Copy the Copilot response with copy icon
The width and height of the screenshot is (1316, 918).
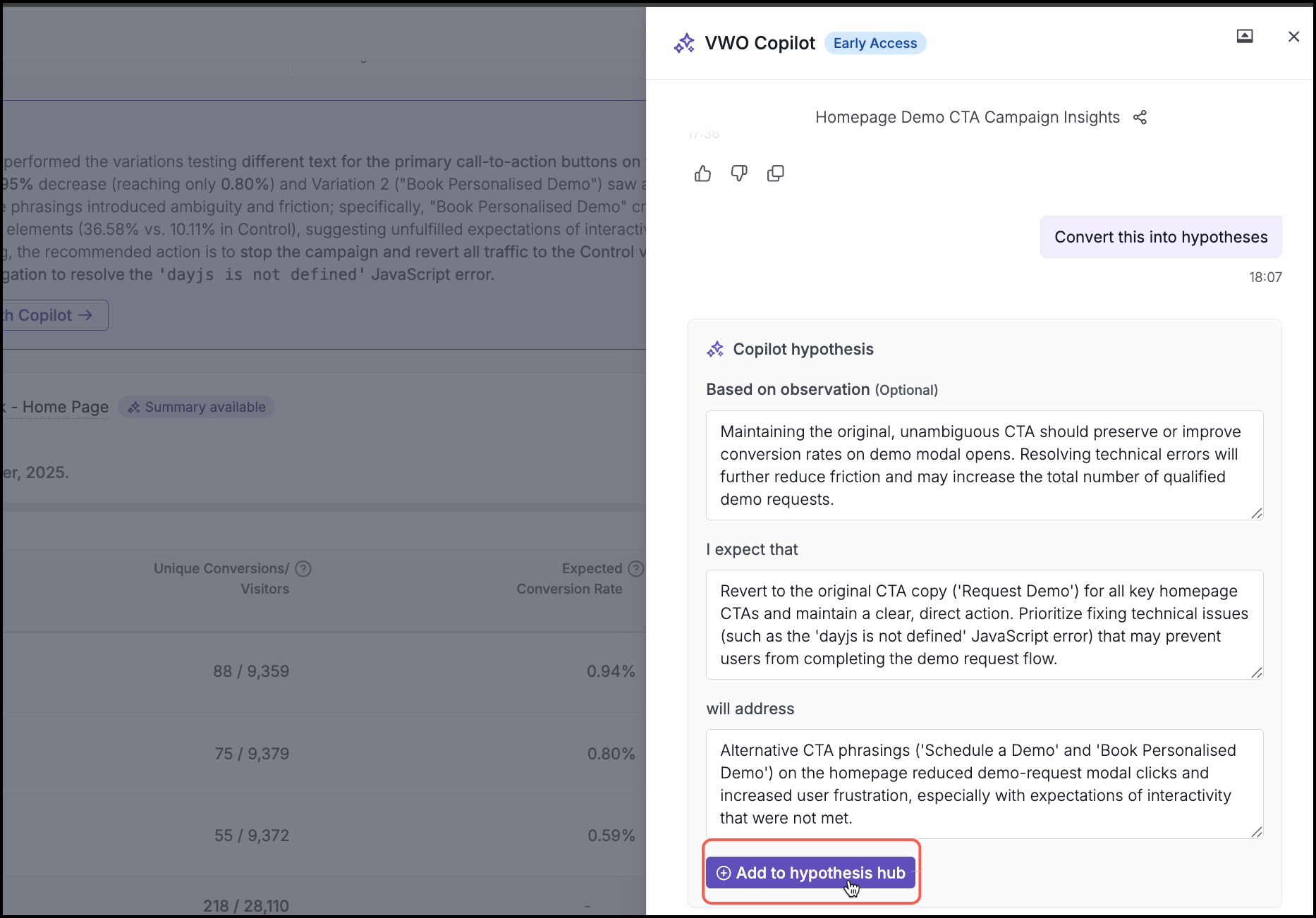(775, 173)
